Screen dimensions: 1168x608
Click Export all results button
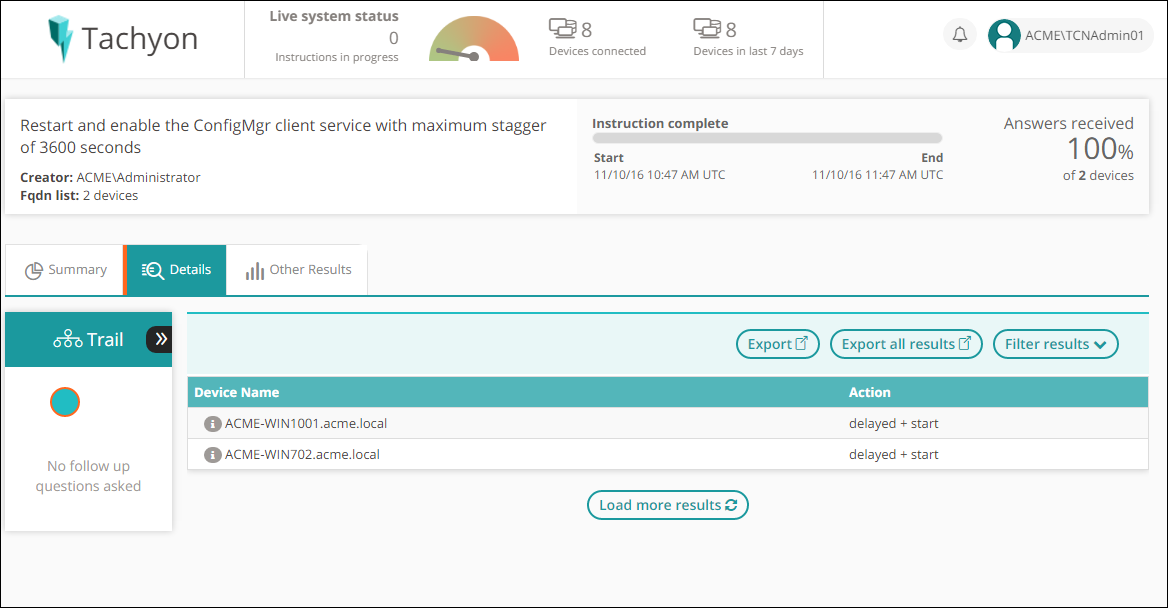(906, 344)
